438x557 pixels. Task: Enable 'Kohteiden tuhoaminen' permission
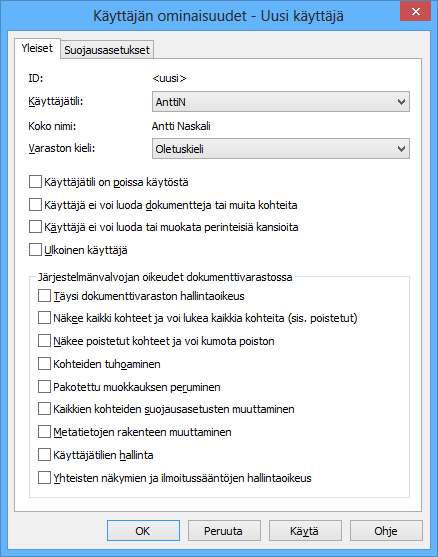click(x=44, y=364)
